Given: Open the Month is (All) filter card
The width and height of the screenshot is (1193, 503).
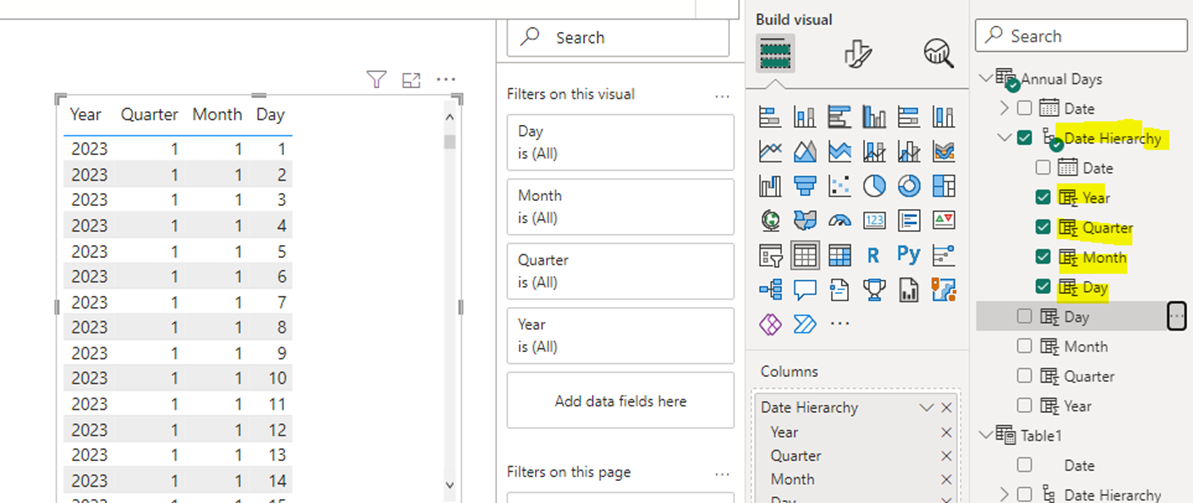Looking at the screenshot, I should tap(620, 207).
